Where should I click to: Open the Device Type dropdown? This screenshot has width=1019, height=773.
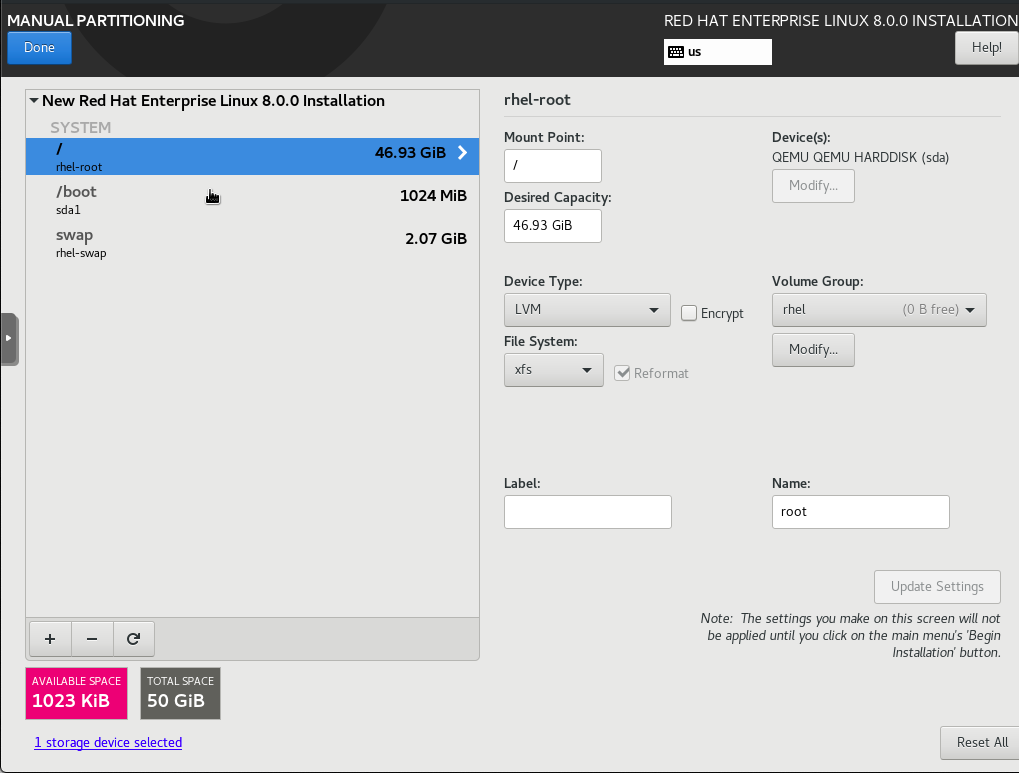587,309
